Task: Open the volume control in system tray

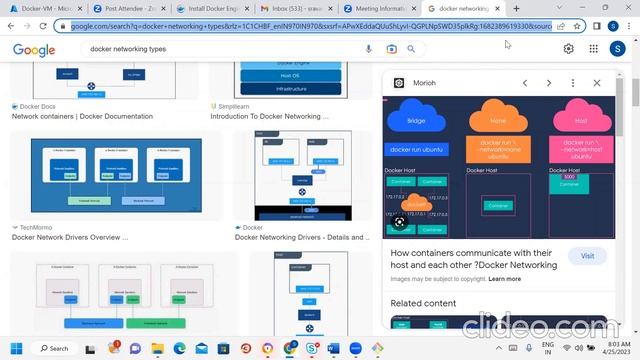Action: [579, 348]
